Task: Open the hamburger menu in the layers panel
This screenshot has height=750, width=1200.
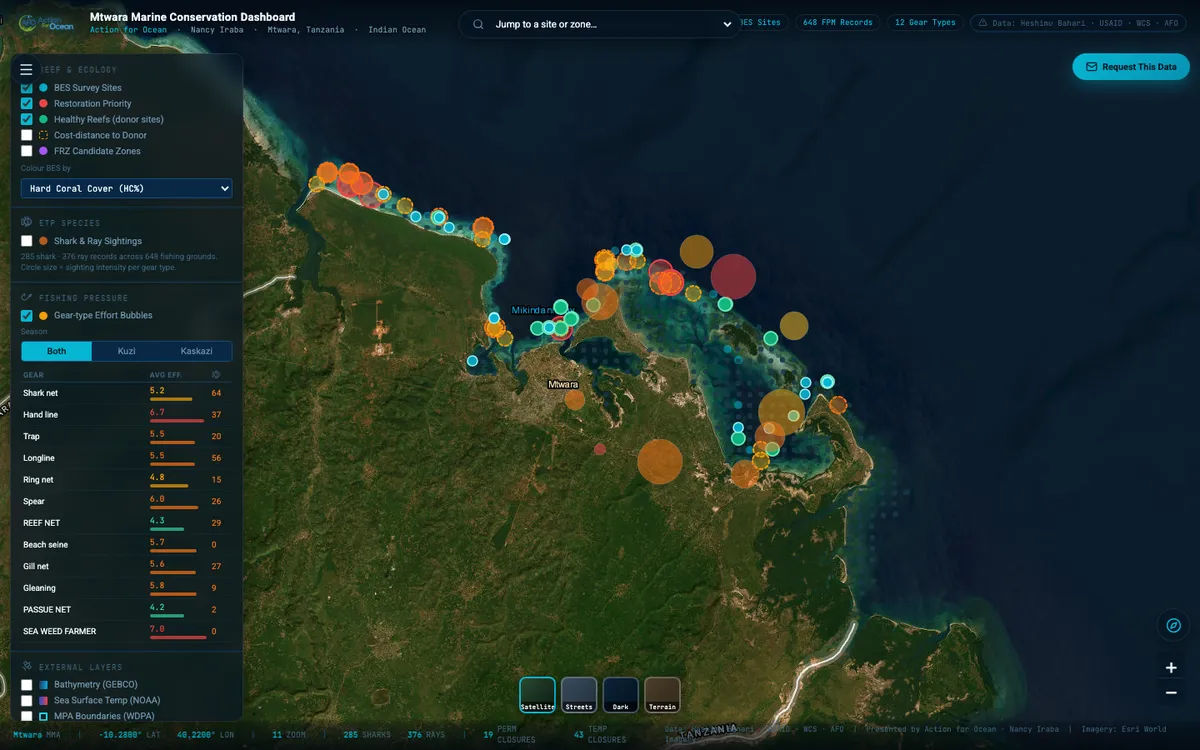Action: [x=26, y=69]
